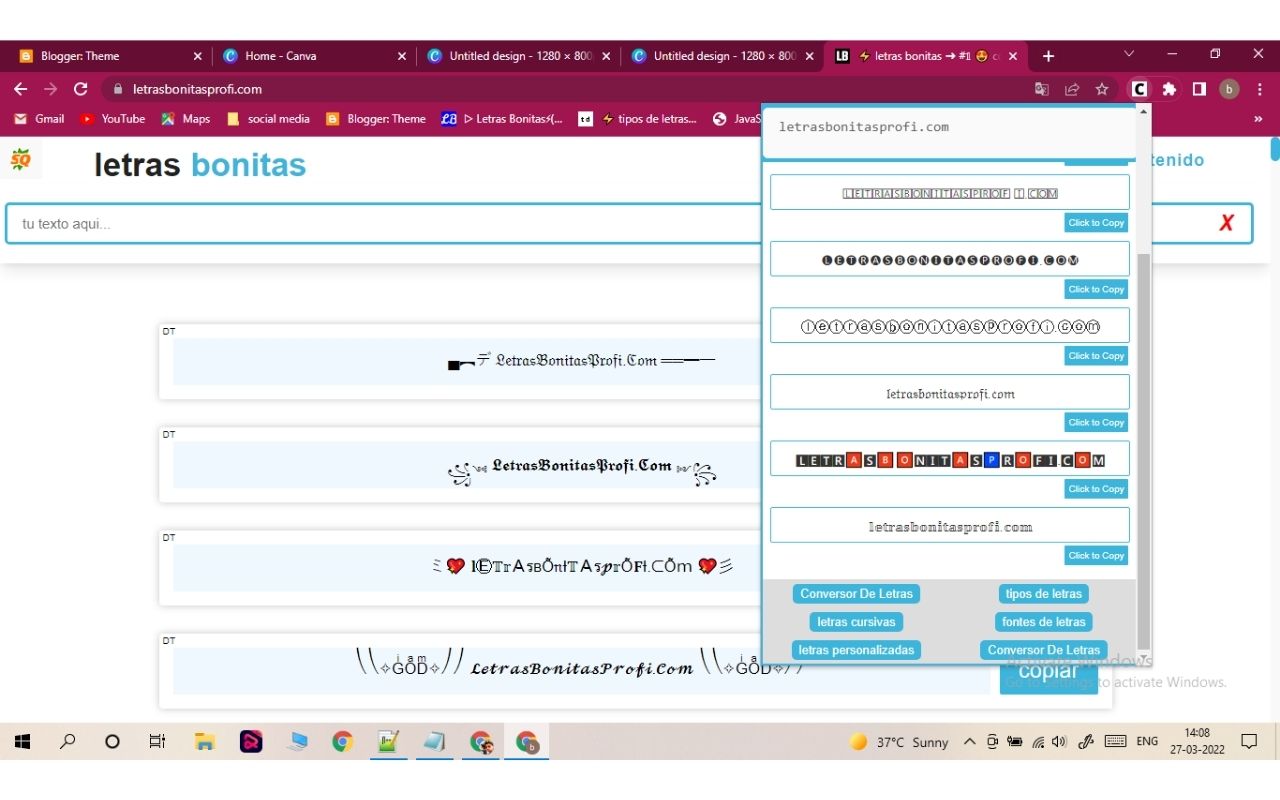
Task: Open the white C extension icon in toolbar
Action: pos(1139,89)
